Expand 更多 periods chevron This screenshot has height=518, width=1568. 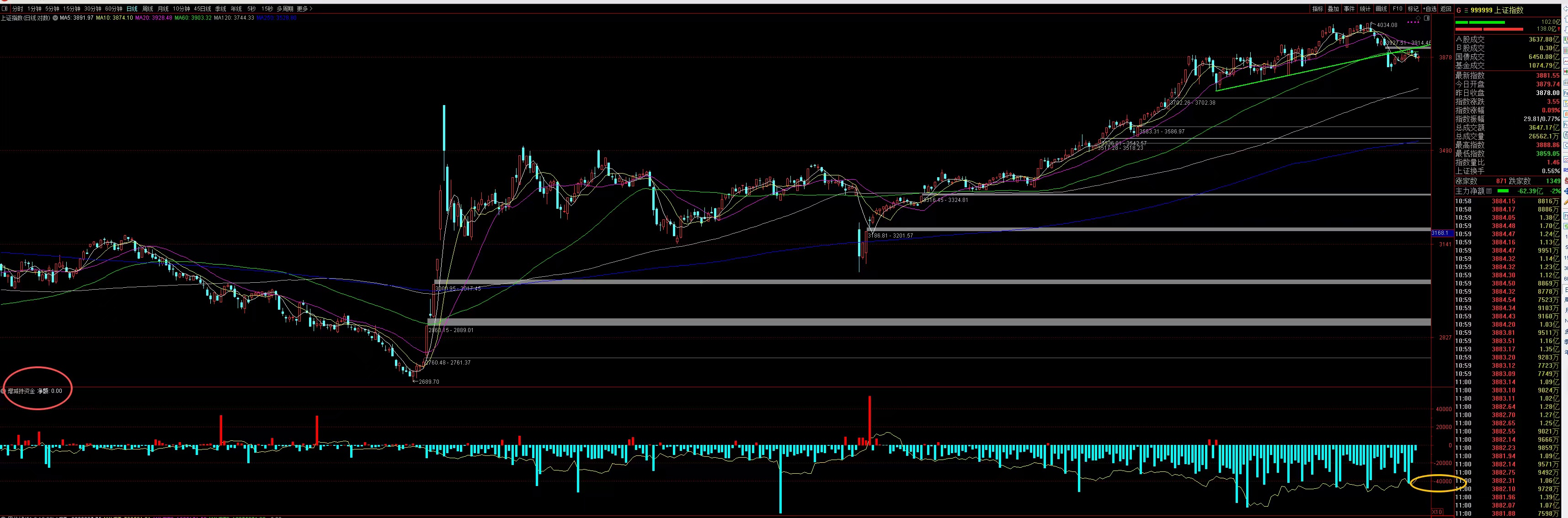pos(311,9)
